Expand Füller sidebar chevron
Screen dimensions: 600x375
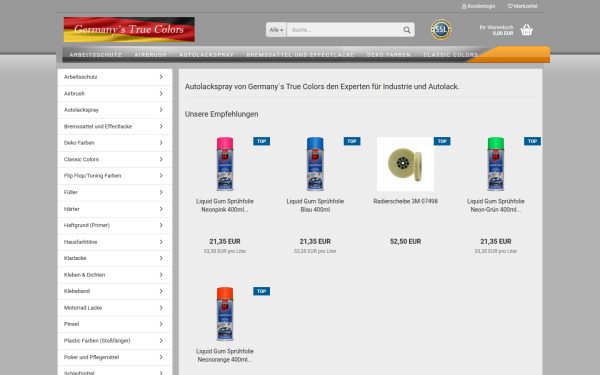point(161,192)
